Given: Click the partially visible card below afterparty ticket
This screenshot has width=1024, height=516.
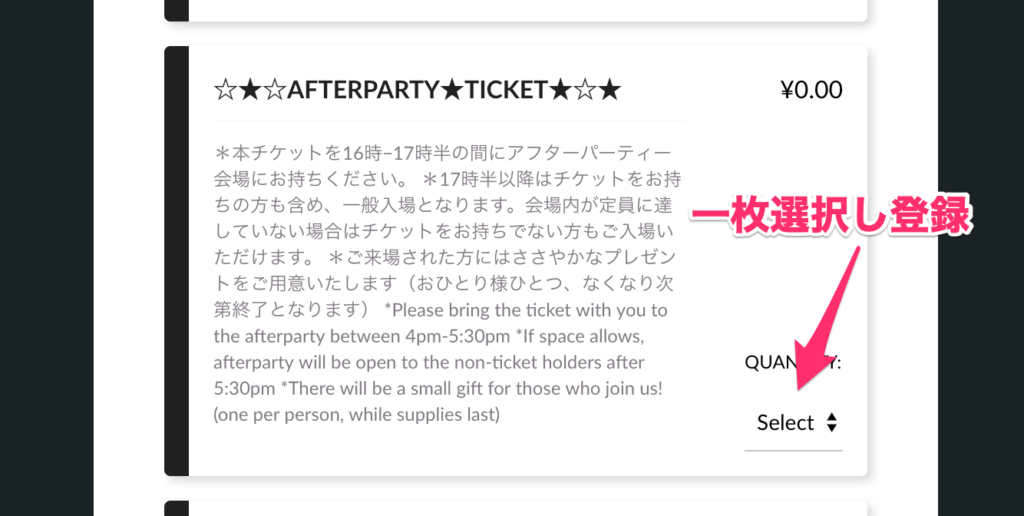Looking at the screenshot, I should [515, 508].
